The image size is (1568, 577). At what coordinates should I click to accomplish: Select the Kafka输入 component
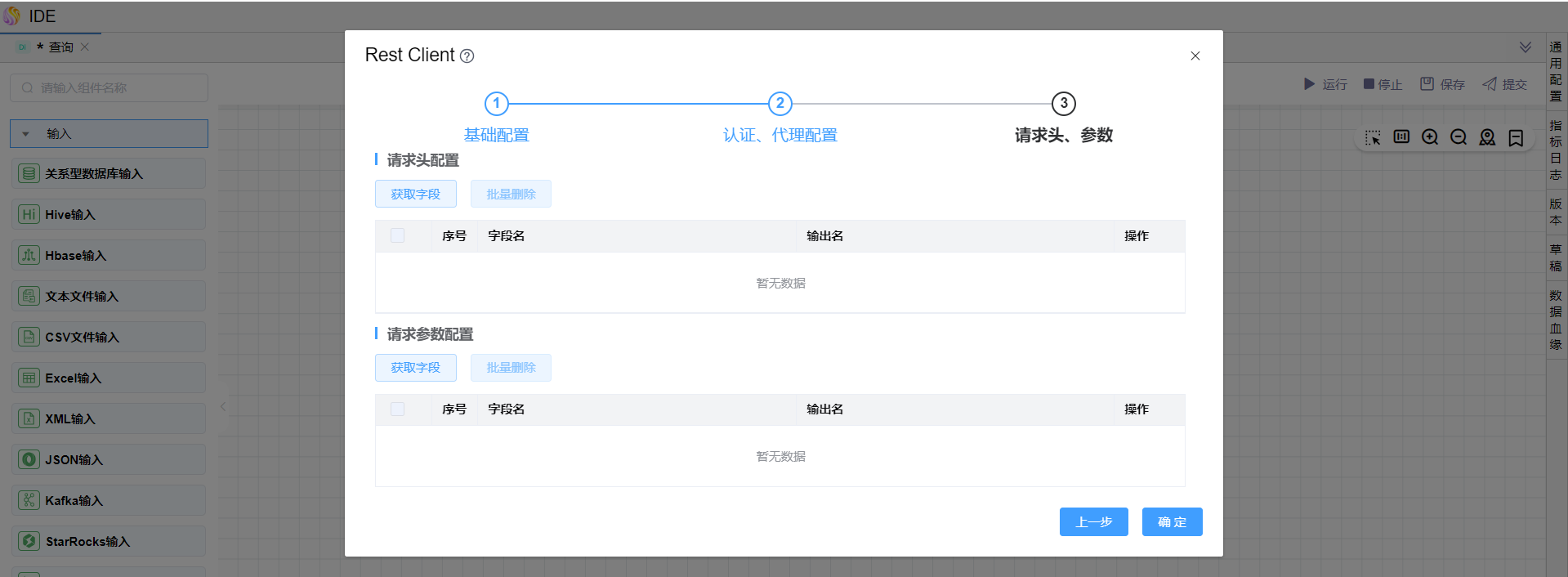(x=109, y=501)
